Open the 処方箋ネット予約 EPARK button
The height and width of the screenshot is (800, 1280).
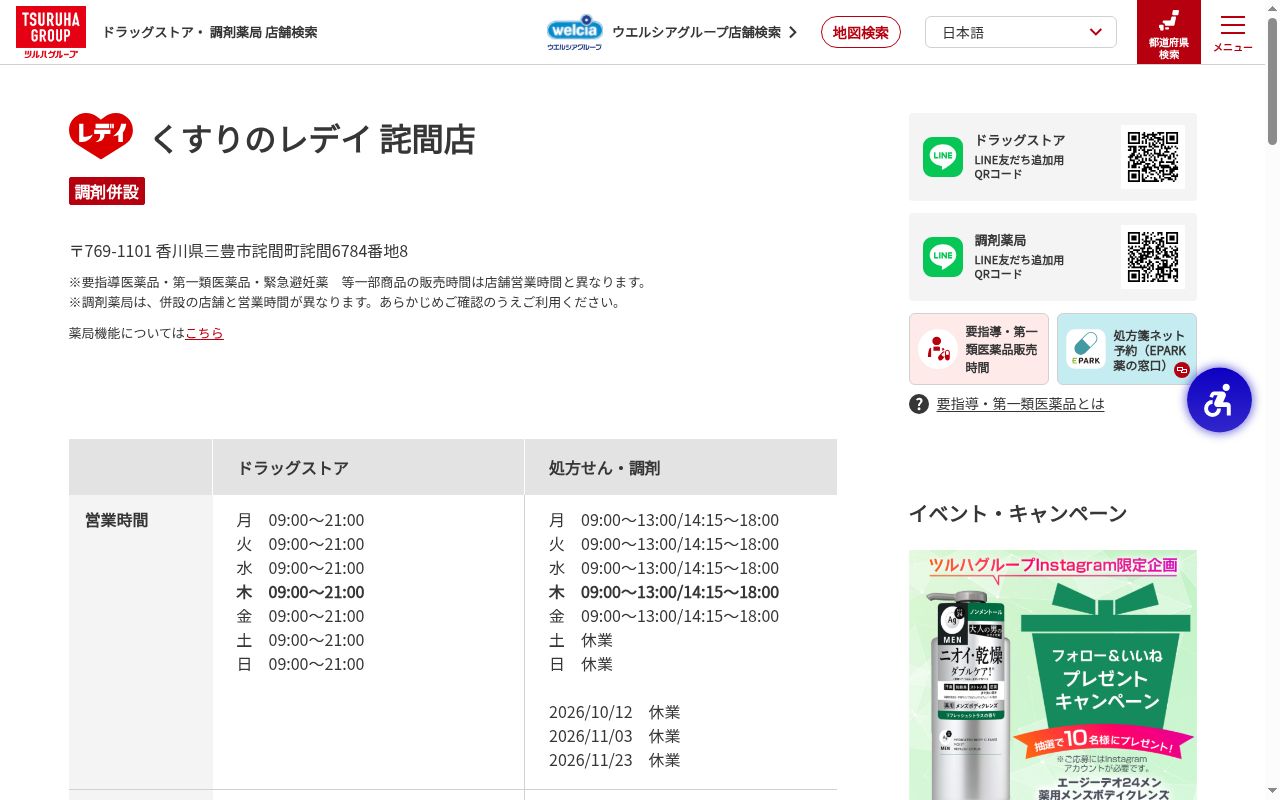click(x=1127, y=349)
